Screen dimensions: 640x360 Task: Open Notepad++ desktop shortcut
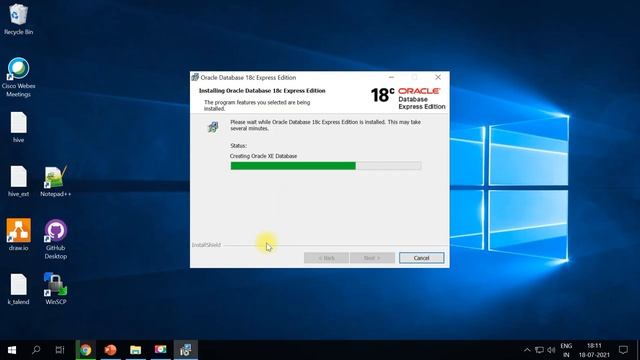coord(56,181)
